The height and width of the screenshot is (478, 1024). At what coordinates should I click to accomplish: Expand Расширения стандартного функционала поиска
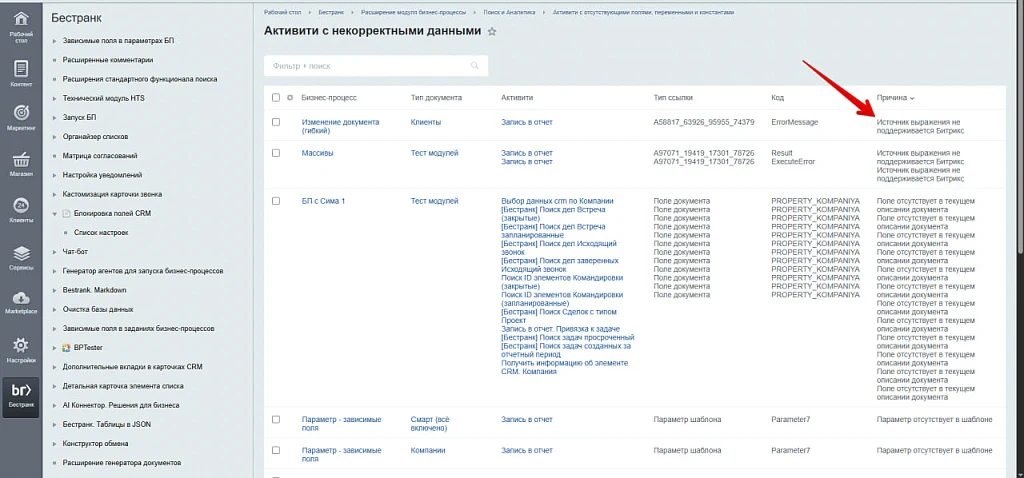click(x=54, y=80)
